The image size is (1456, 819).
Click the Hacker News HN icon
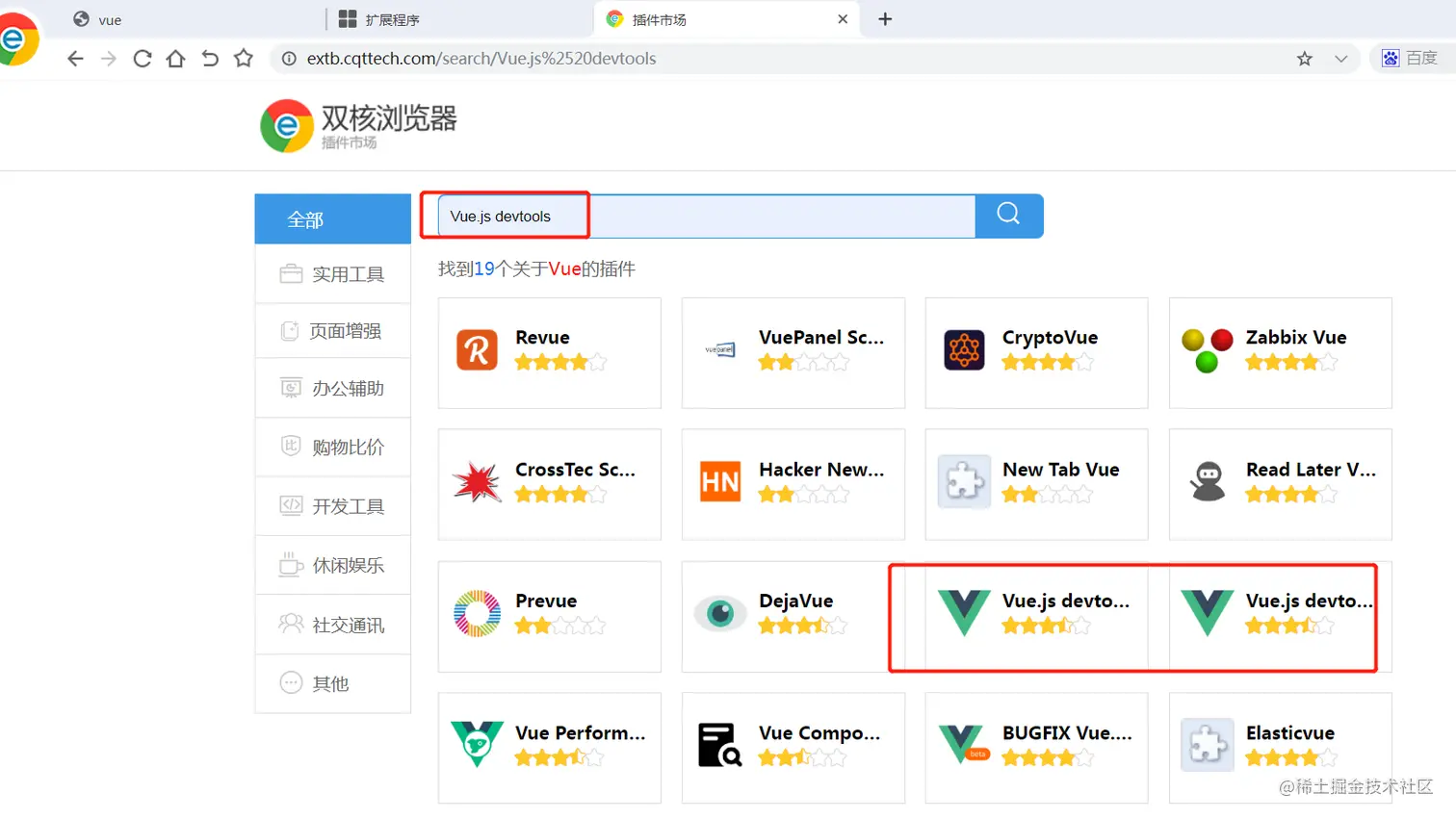tap(720, 482)
